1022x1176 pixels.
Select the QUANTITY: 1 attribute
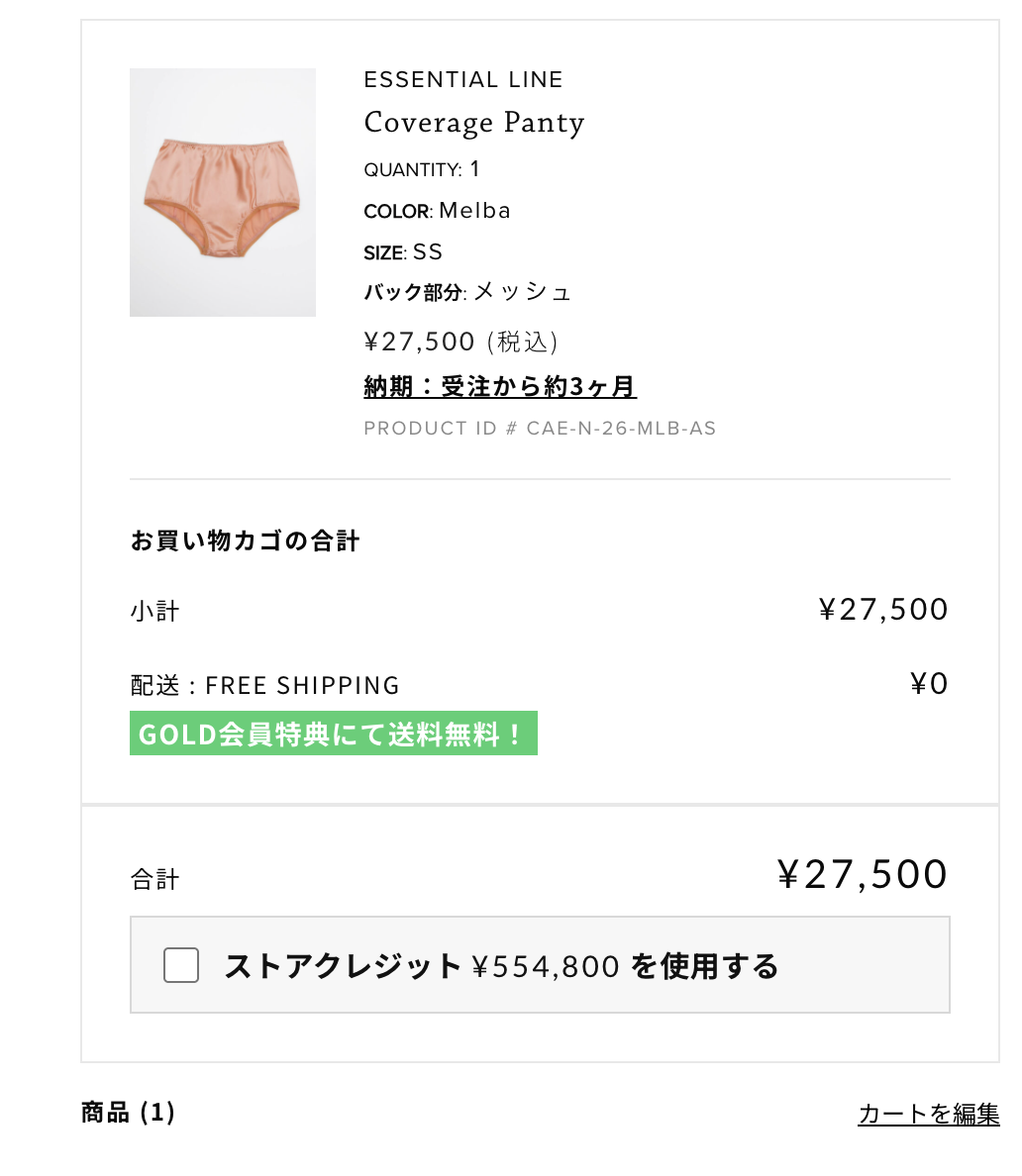422,169
